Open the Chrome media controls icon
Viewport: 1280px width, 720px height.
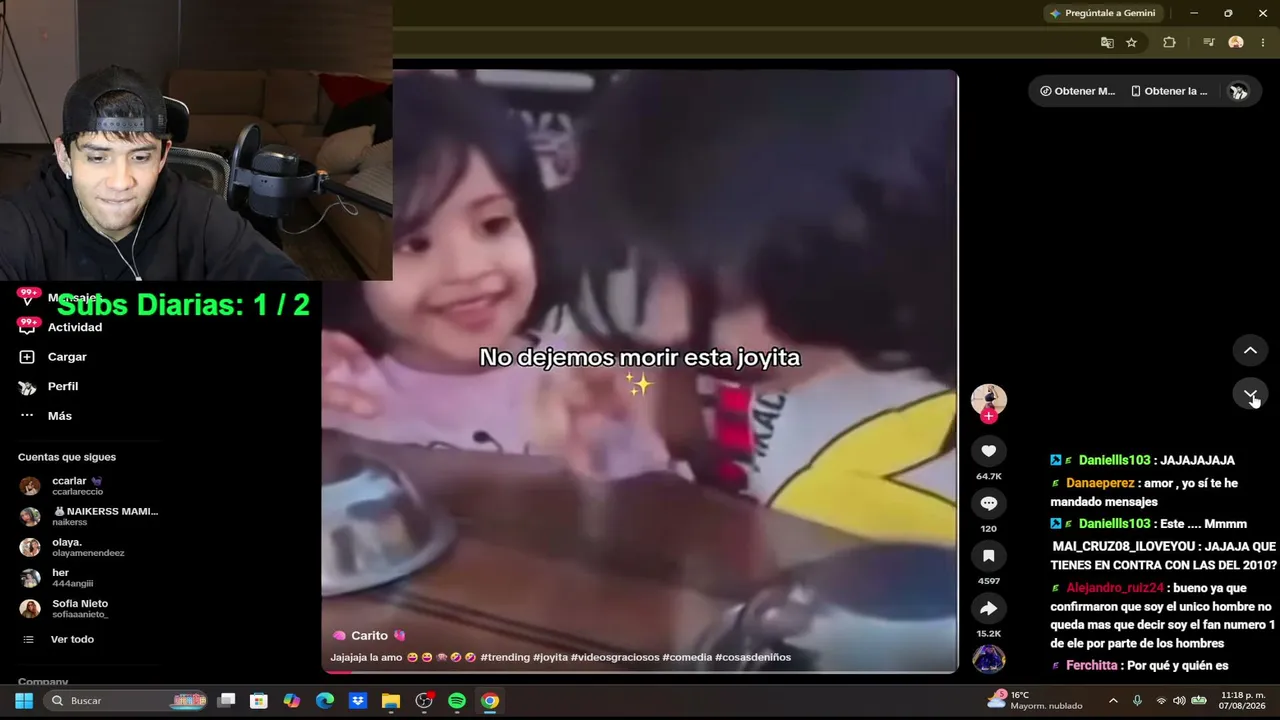(x=1209, y=42)
